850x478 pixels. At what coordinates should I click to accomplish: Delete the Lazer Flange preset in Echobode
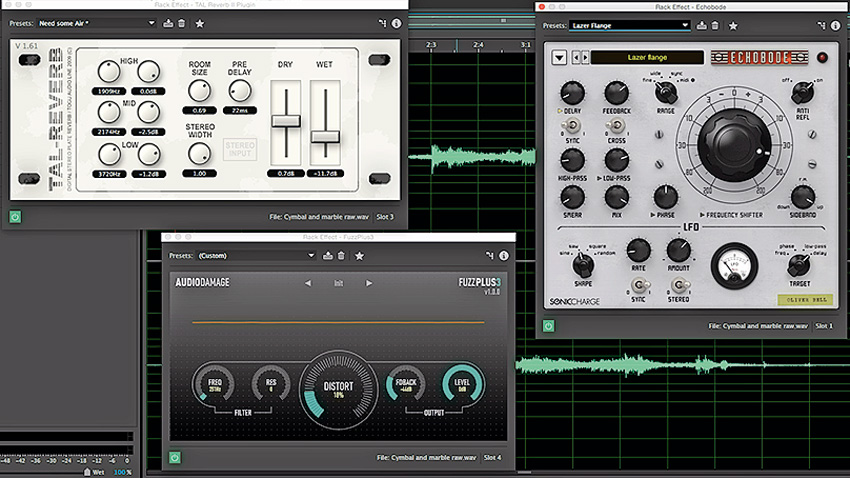[x=716, y=25]
